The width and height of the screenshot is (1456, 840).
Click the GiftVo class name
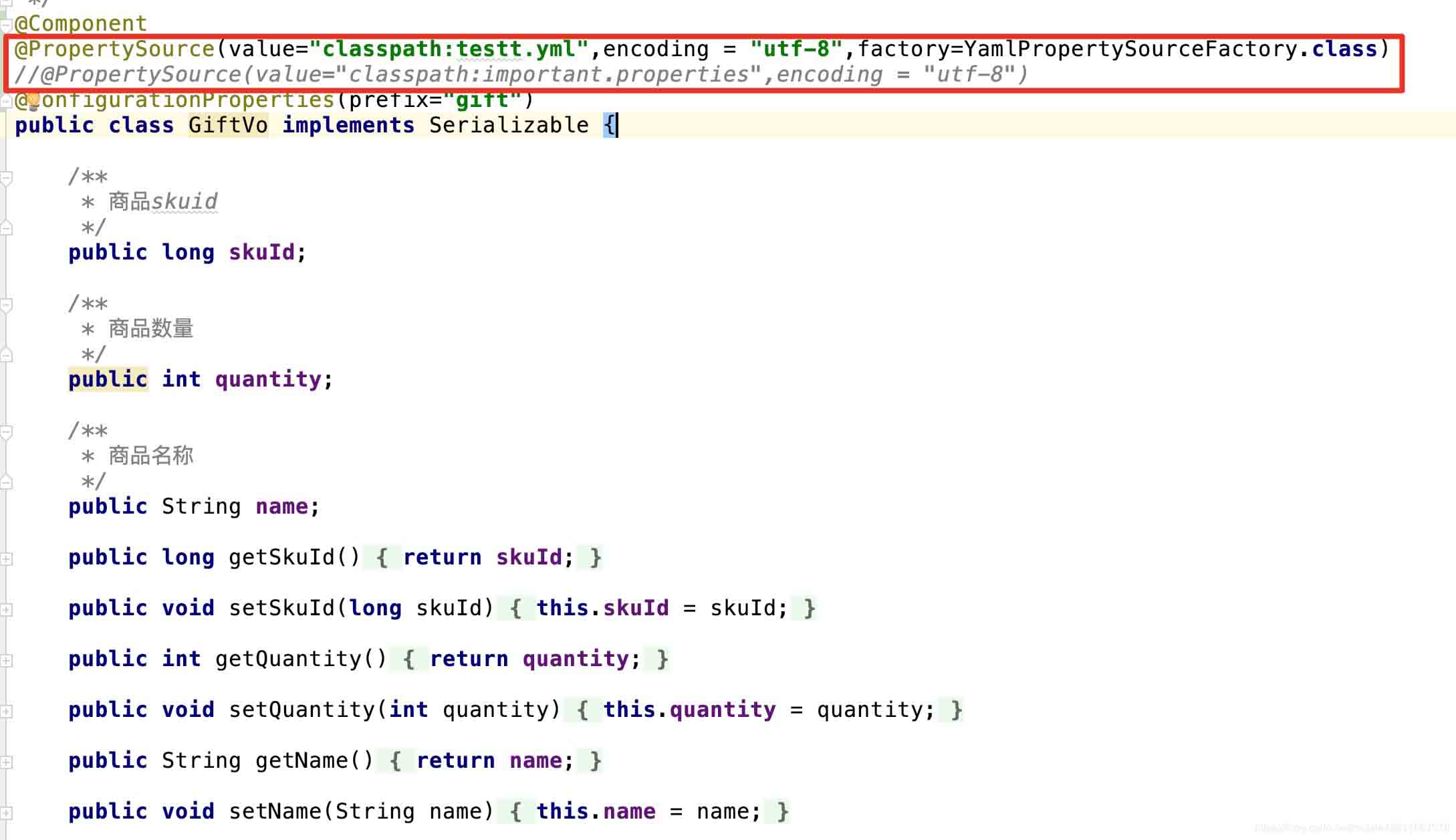click(228, 125)
